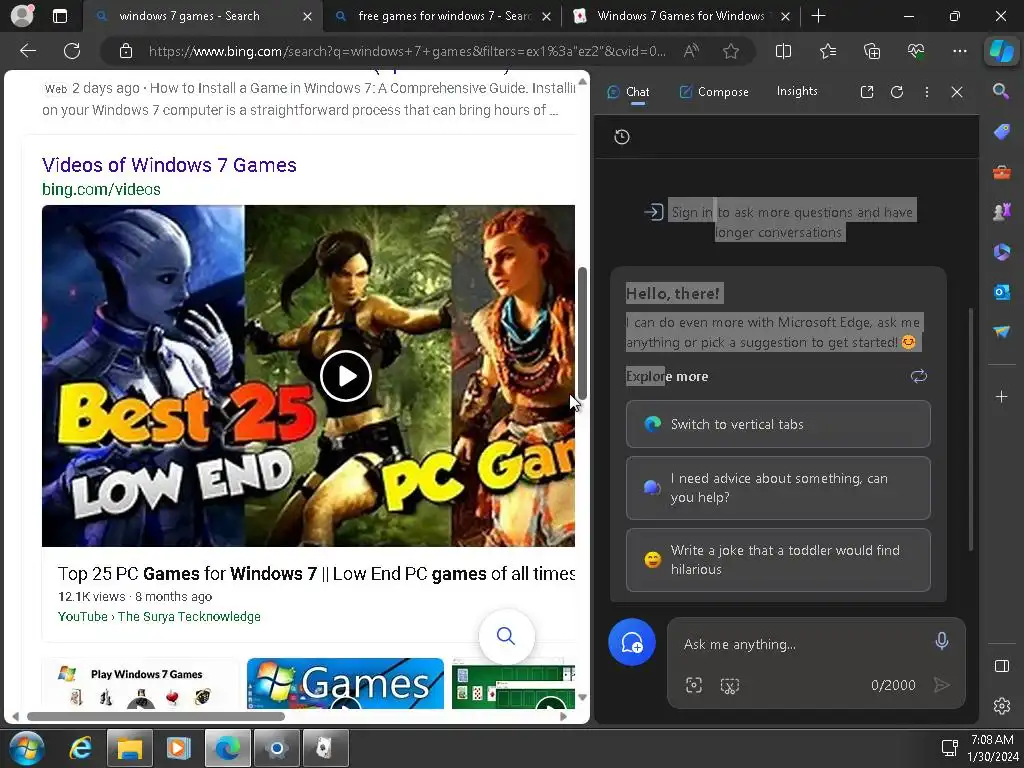The image size is (1024, 768).
Task: Open sidebar Search icon
Action: pos(1001,91)
